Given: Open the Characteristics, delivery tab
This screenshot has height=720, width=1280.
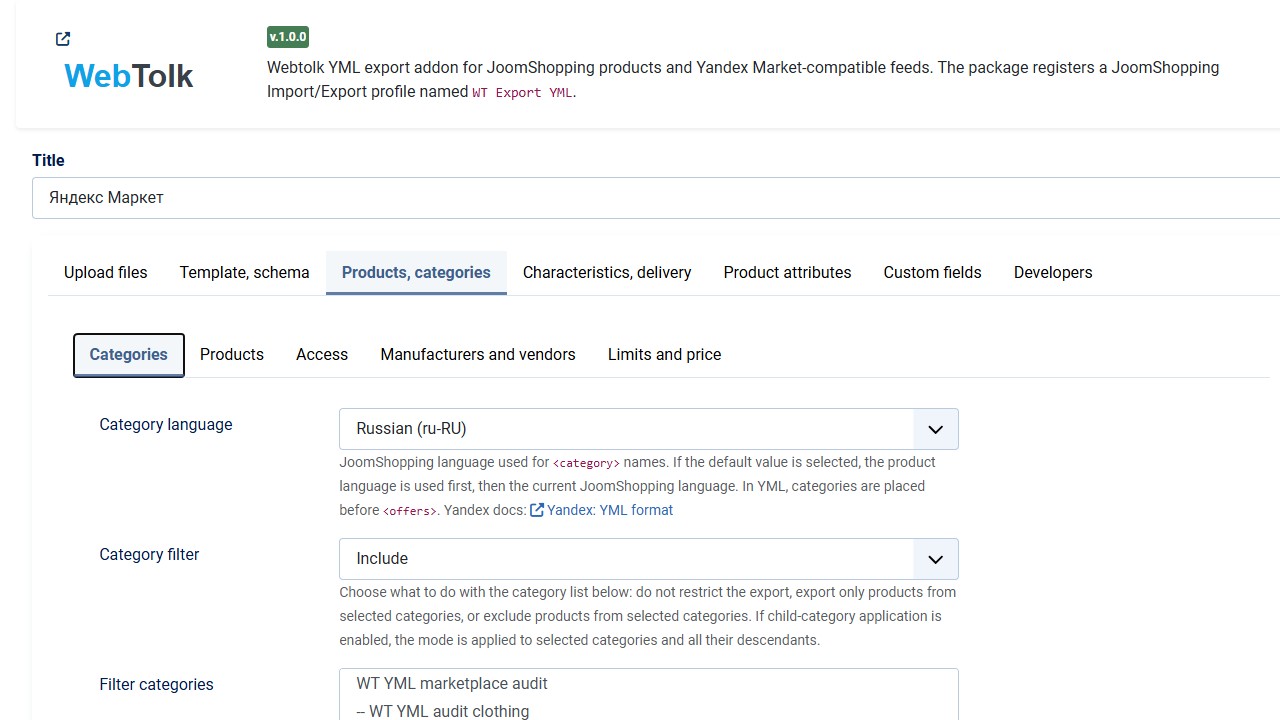Looking at the screenshot, I should pos(607,272).
